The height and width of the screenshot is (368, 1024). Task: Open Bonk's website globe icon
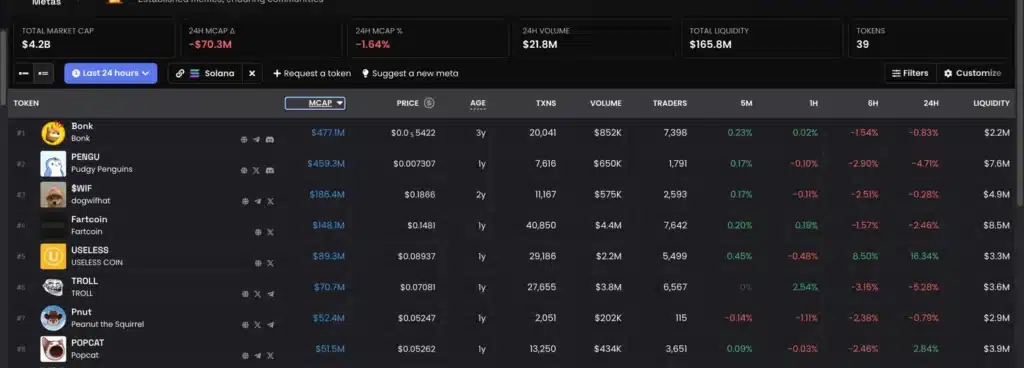[x=244, y=140]
